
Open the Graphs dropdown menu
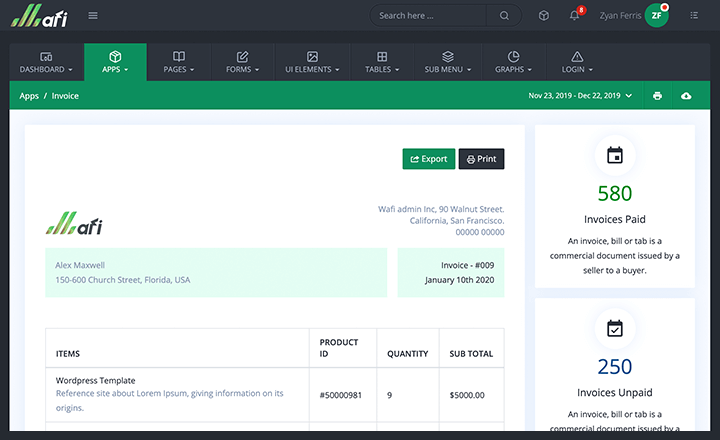coord(513,62)
